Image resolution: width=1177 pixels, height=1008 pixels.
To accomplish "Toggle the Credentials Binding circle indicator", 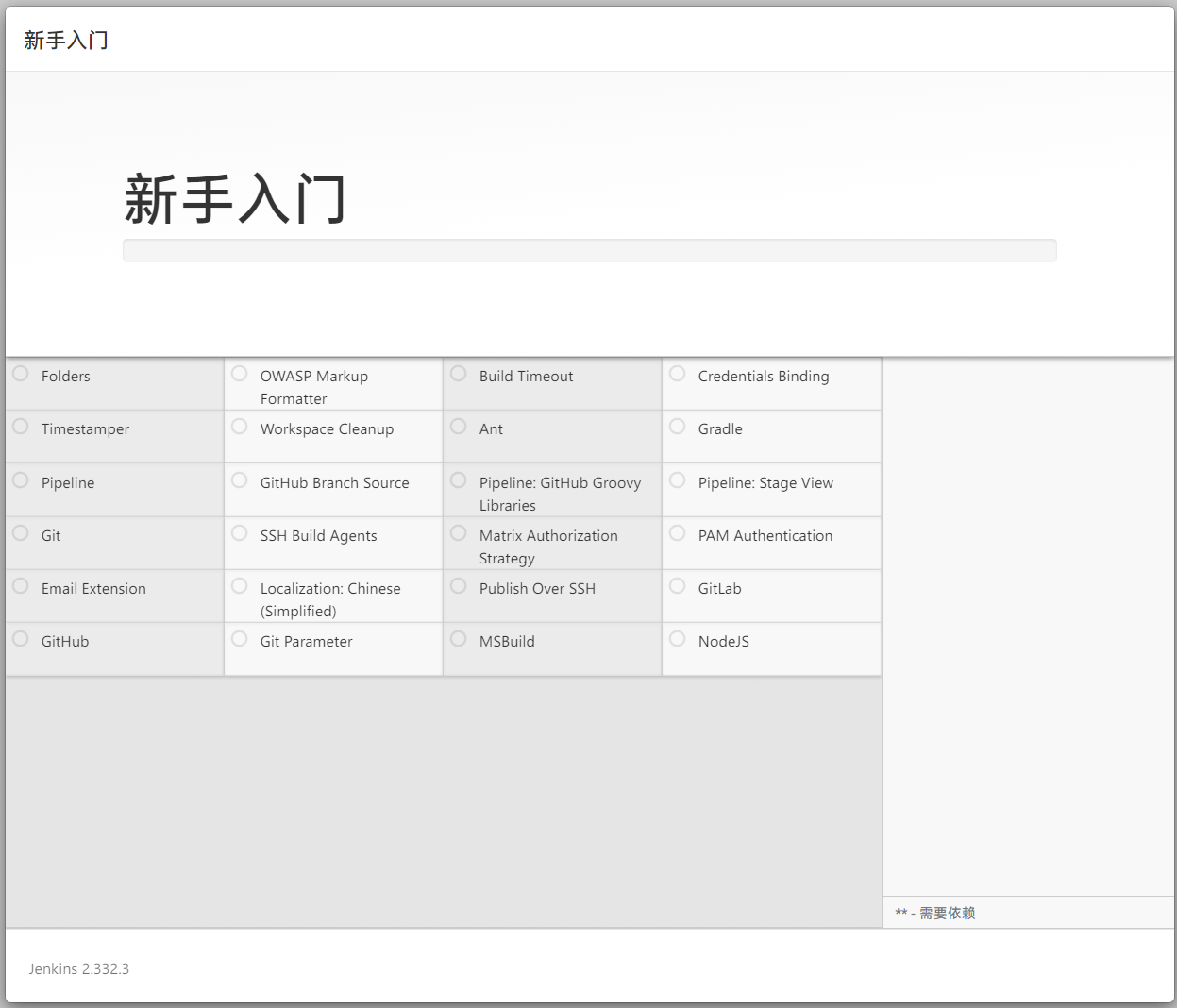I will 678,374.
